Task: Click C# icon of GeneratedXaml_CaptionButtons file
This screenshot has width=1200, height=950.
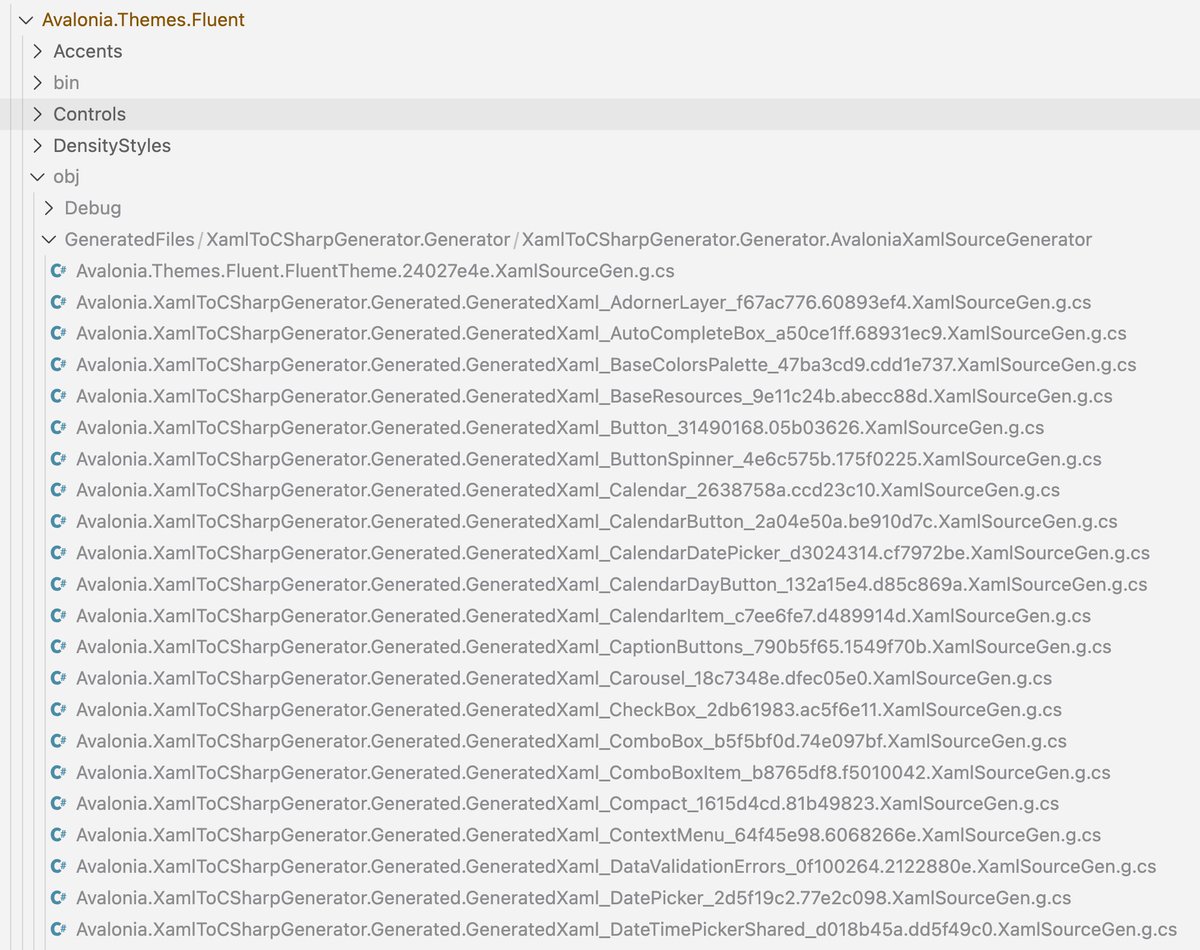Action: click(x=59, y=647)
